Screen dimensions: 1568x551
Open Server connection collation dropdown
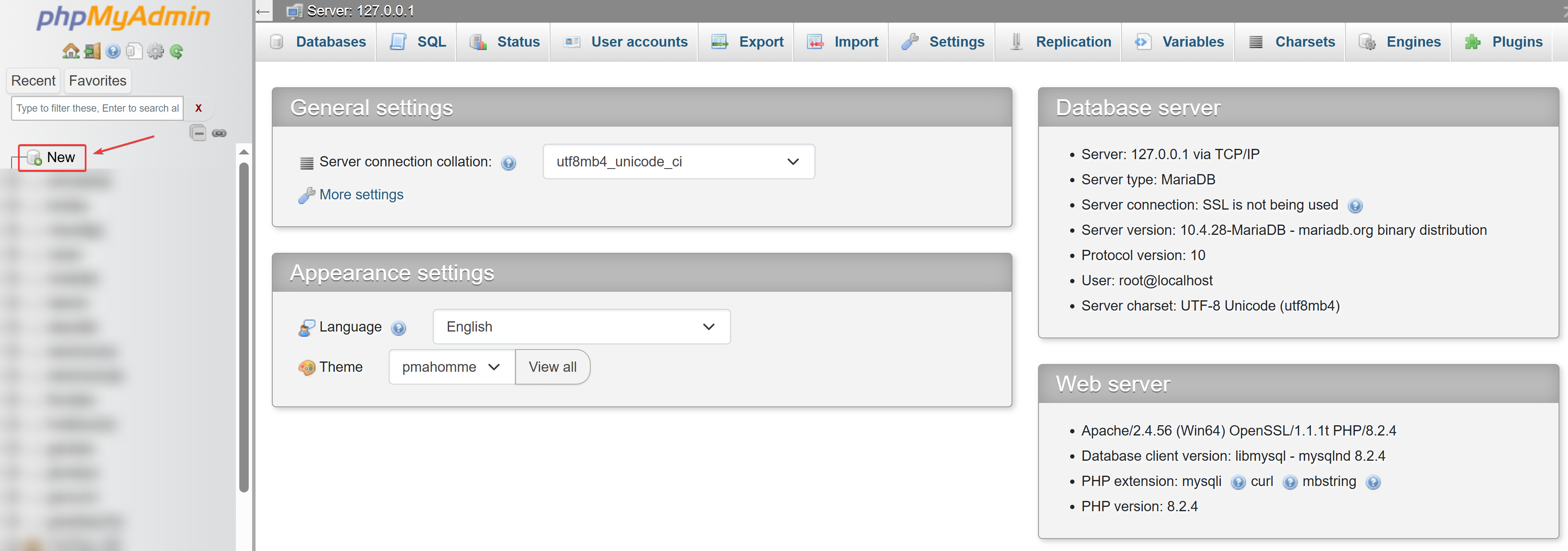click(x=678, y=162)
